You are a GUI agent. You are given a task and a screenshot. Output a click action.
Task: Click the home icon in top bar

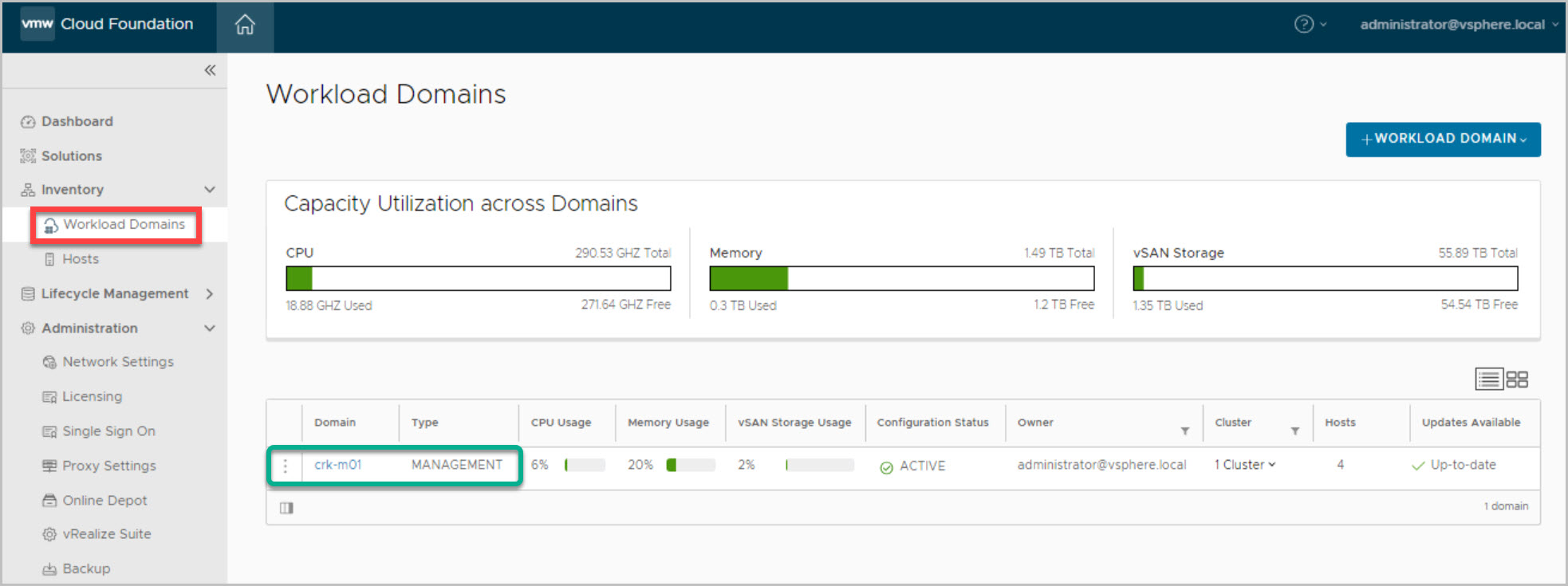245,26
